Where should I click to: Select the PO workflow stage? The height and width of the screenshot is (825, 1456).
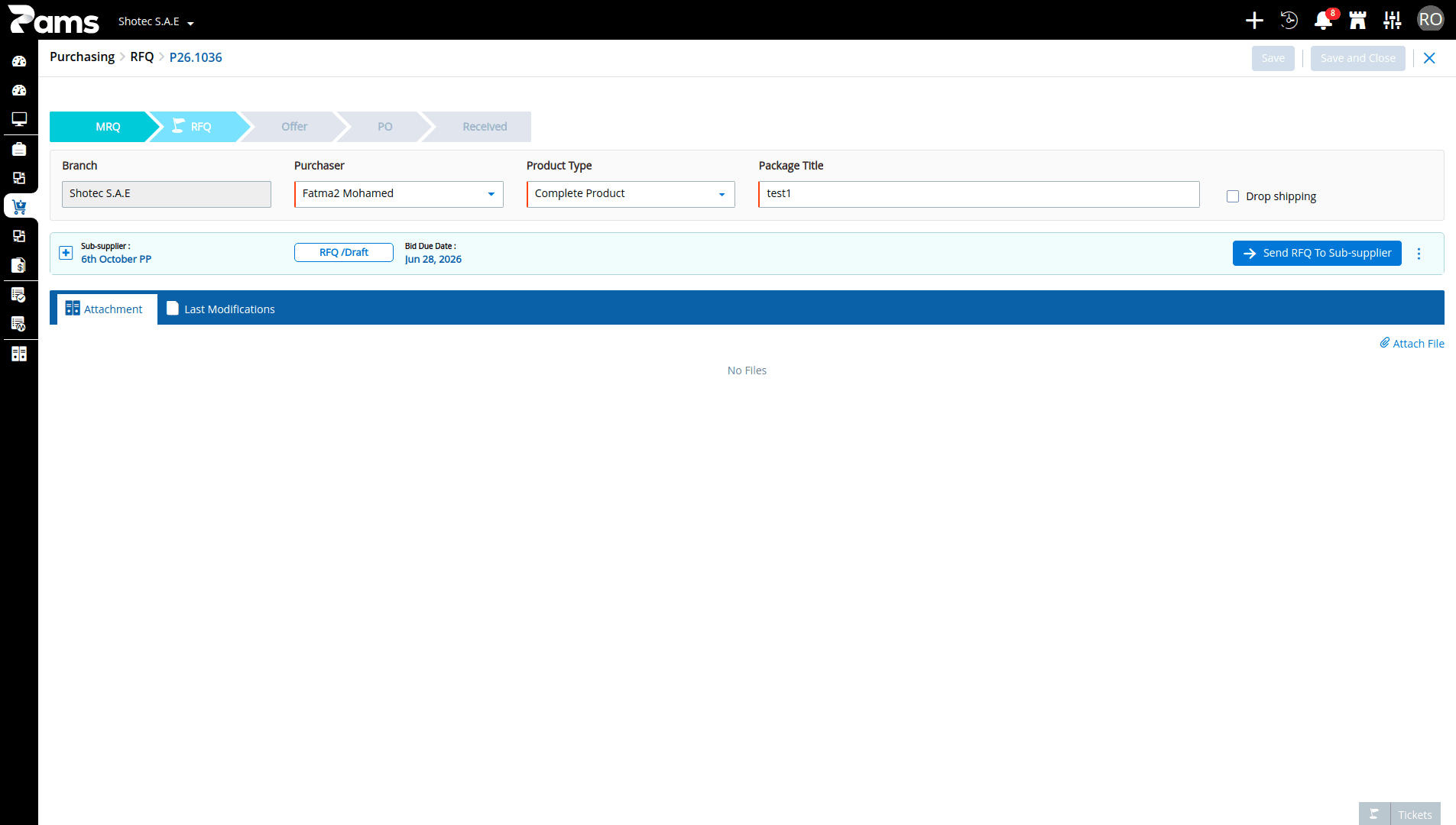pyautogui.click(x=384, y=127)
